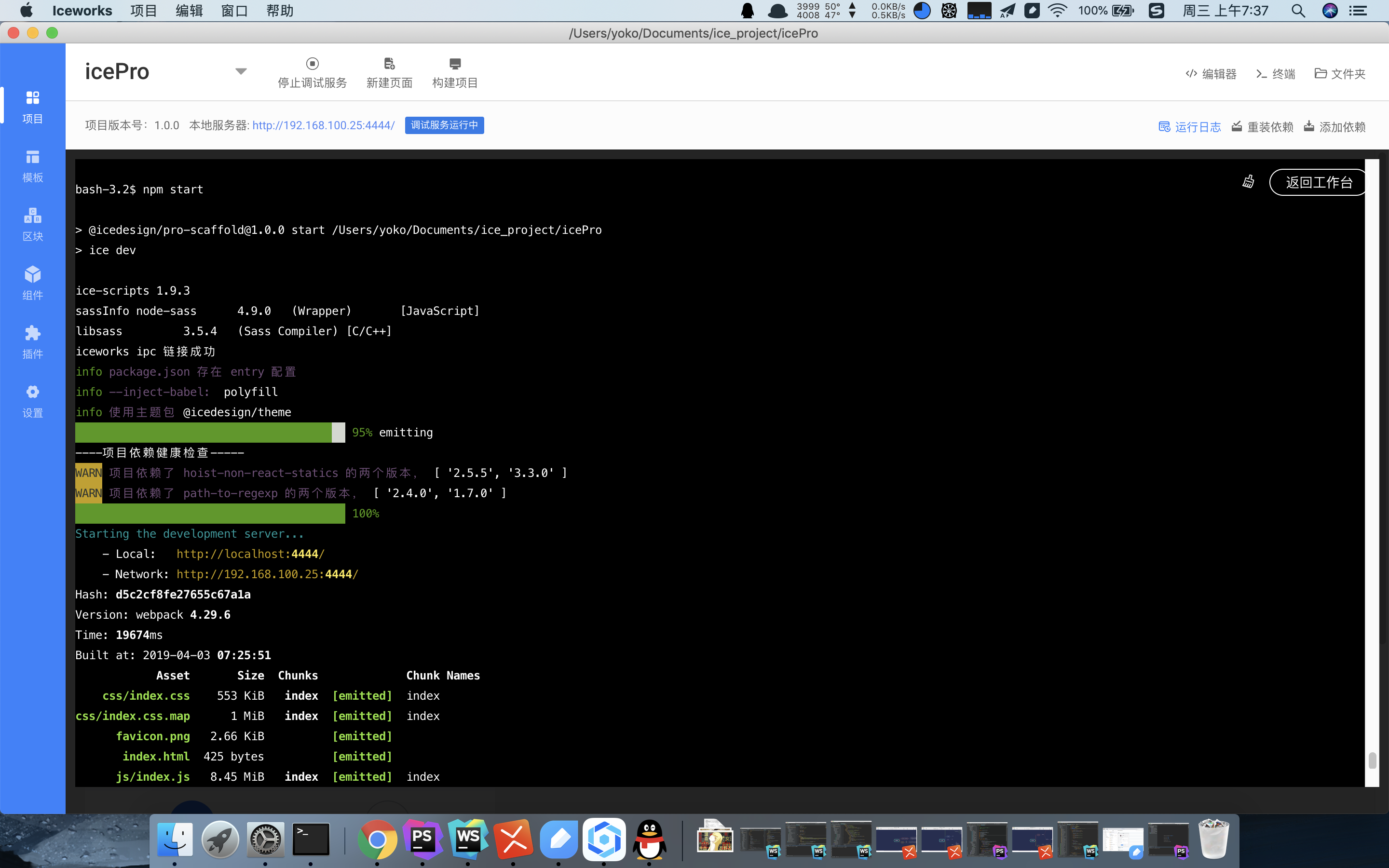The height and width of the screenshot is (868, 1389).
Task: Click the date and time 周三 上午7:37
Action: click(1226, 11)
